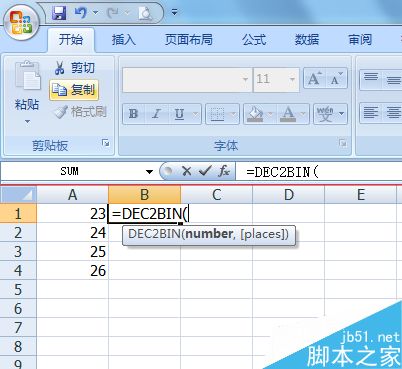Open the borders dropdown arrow

(x=234, y=114)
